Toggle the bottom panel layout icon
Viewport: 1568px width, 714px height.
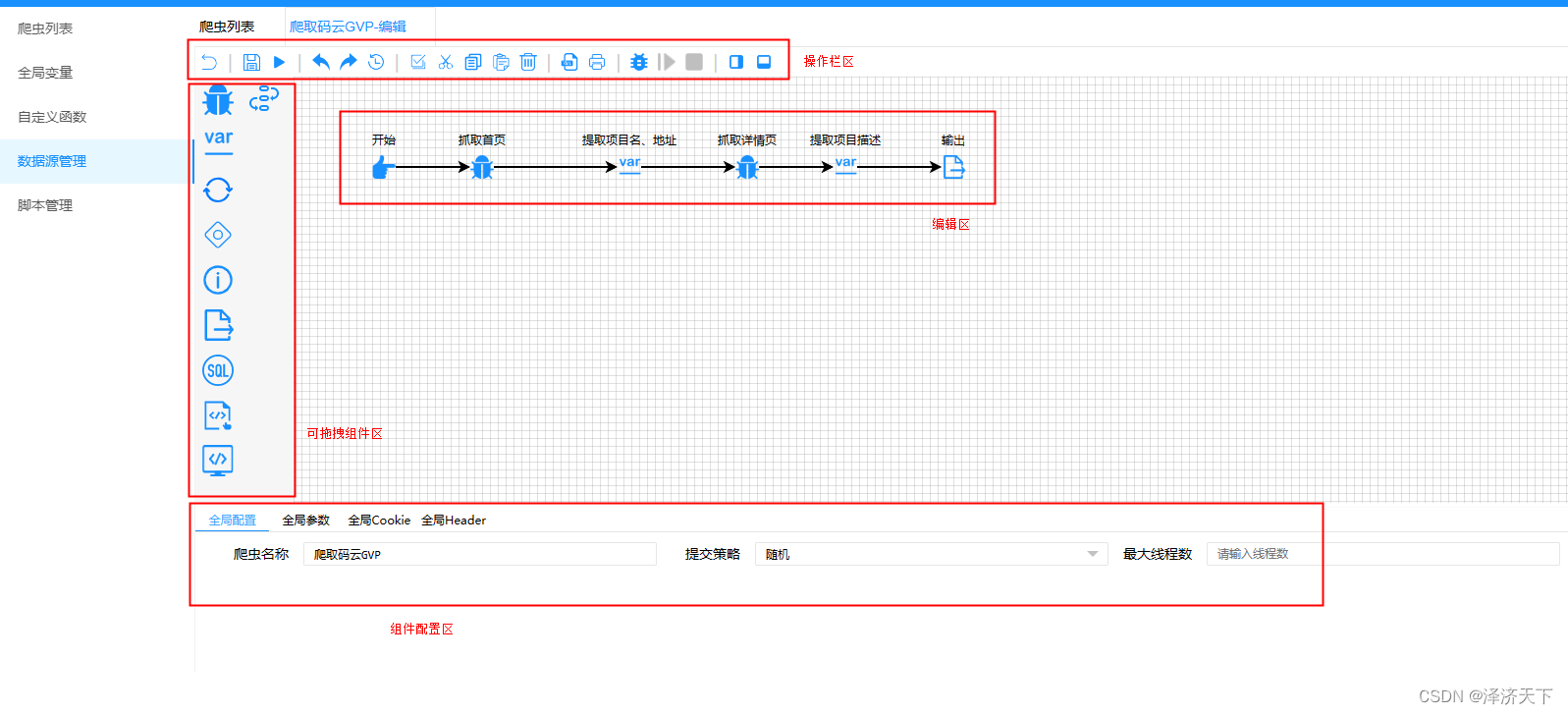click(764, 62)
